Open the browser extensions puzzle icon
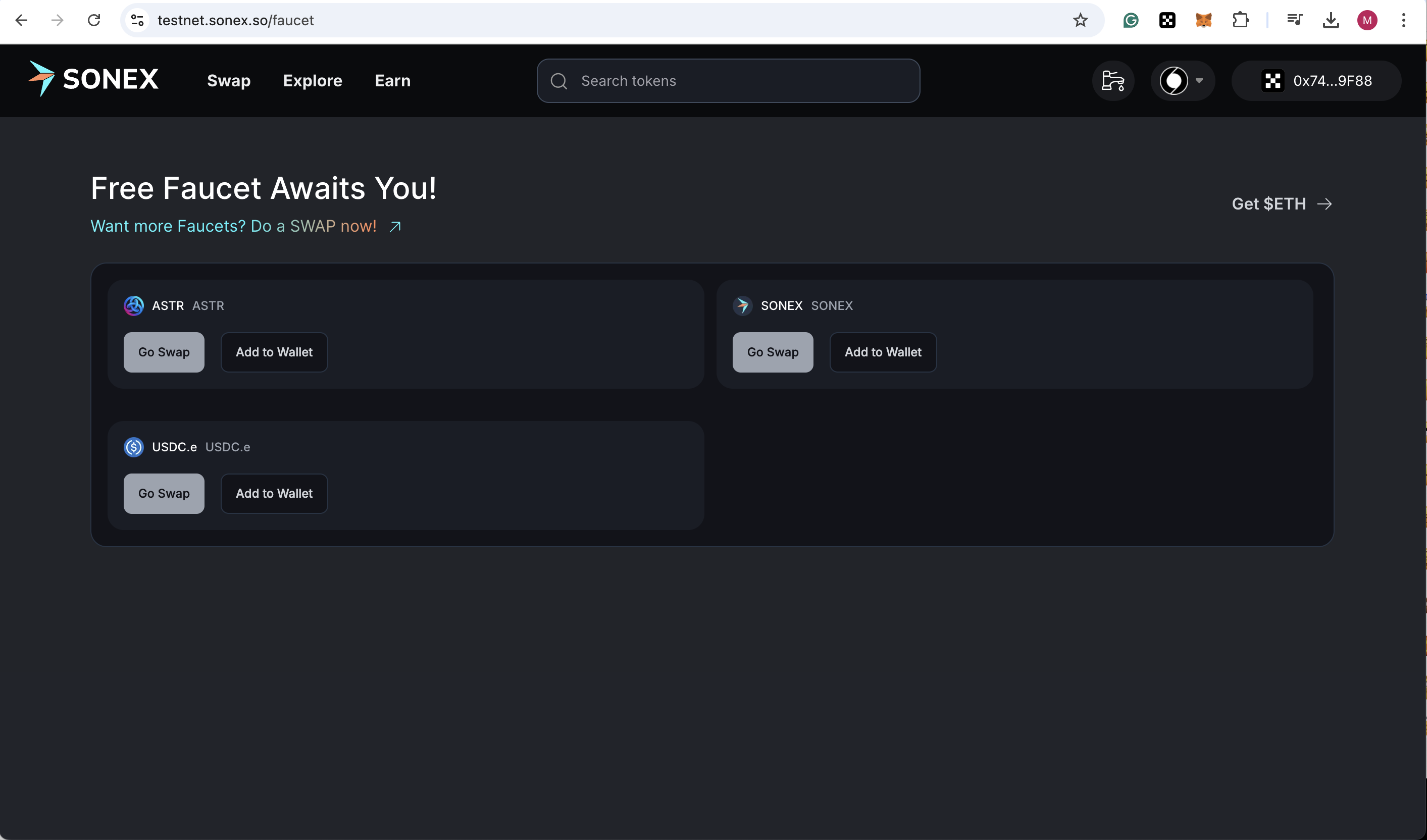 [x=1240, y=20]
